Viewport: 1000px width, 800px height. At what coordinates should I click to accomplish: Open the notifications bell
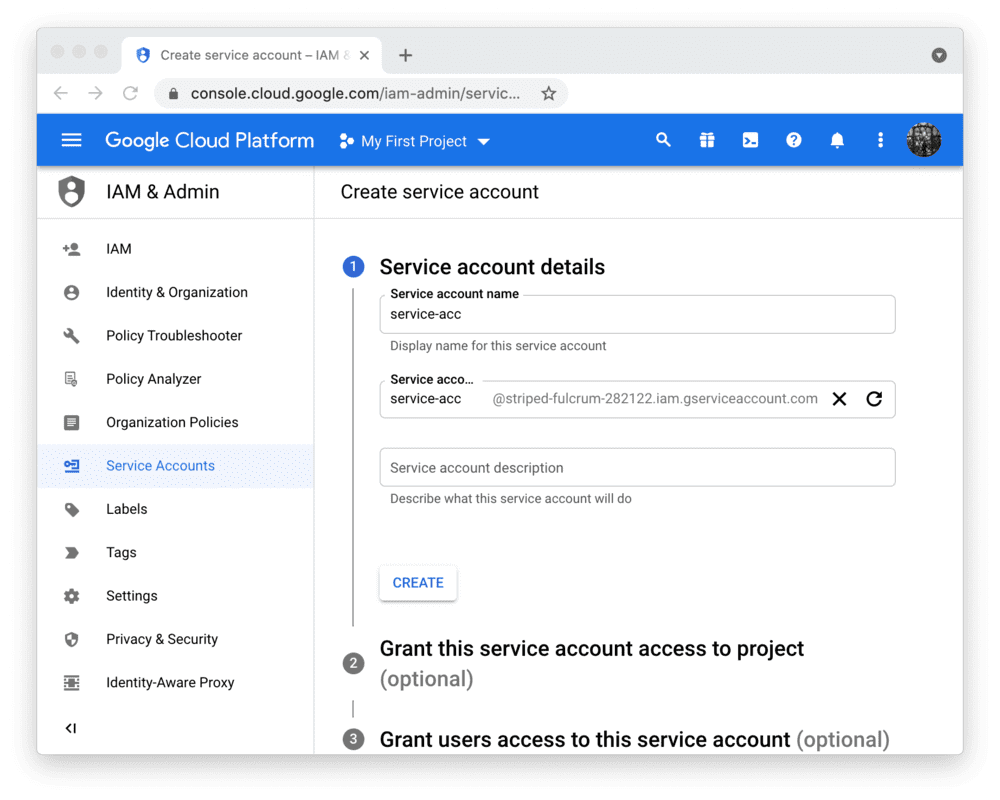coord(837,140)
